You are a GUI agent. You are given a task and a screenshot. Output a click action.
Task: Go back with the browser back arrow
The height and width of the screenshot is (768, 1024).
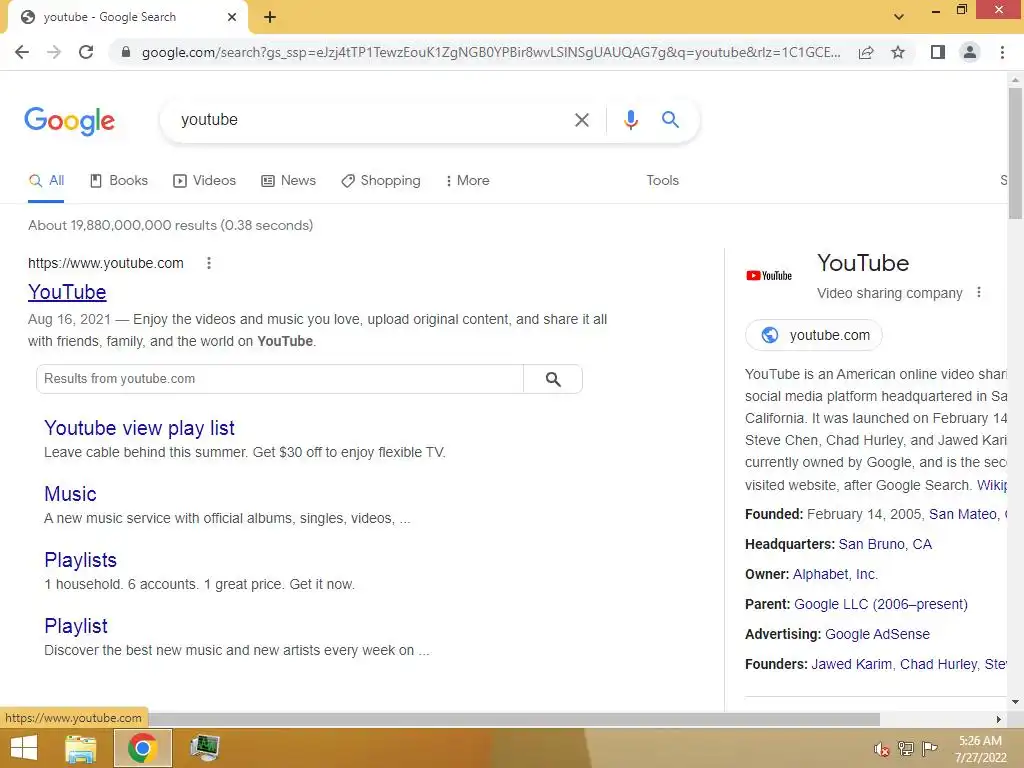click(22, 52)
